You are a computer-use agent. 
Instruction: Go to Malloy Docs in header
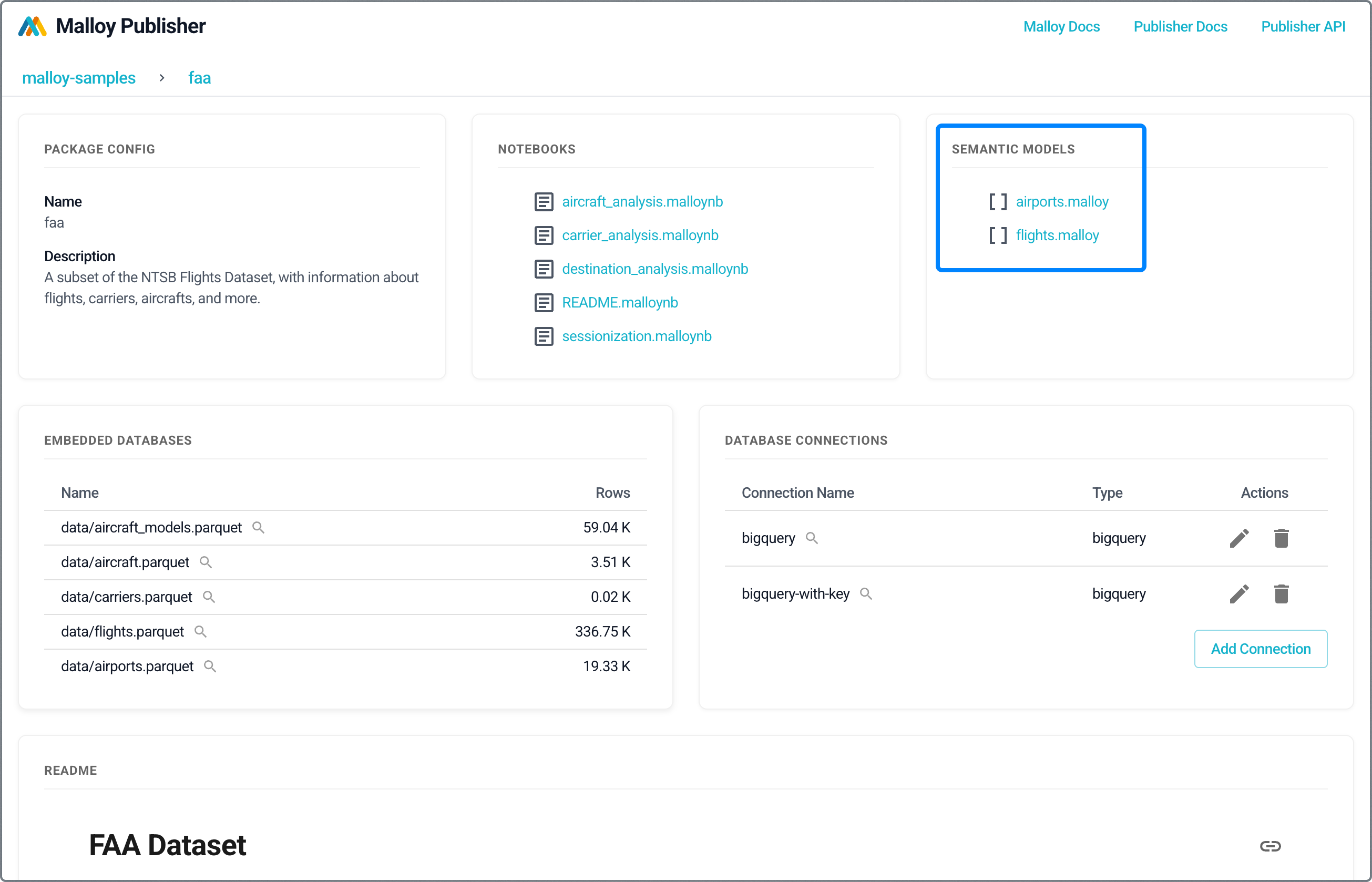(x=1061, y=26)
